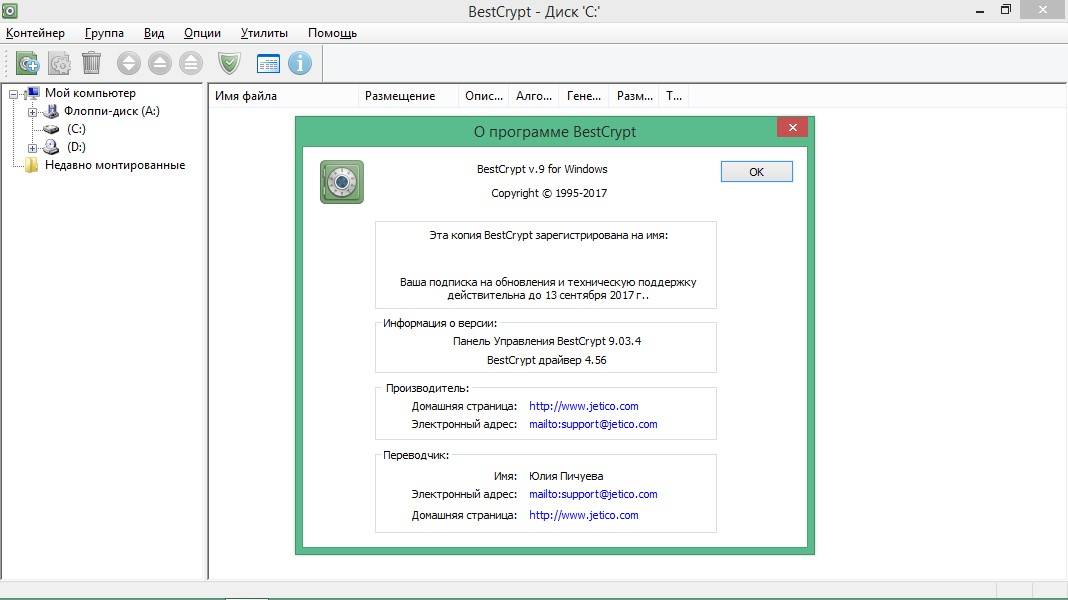Sort by Размещение column header
This screenshot has width=1068, height=600.
point(409,96)
